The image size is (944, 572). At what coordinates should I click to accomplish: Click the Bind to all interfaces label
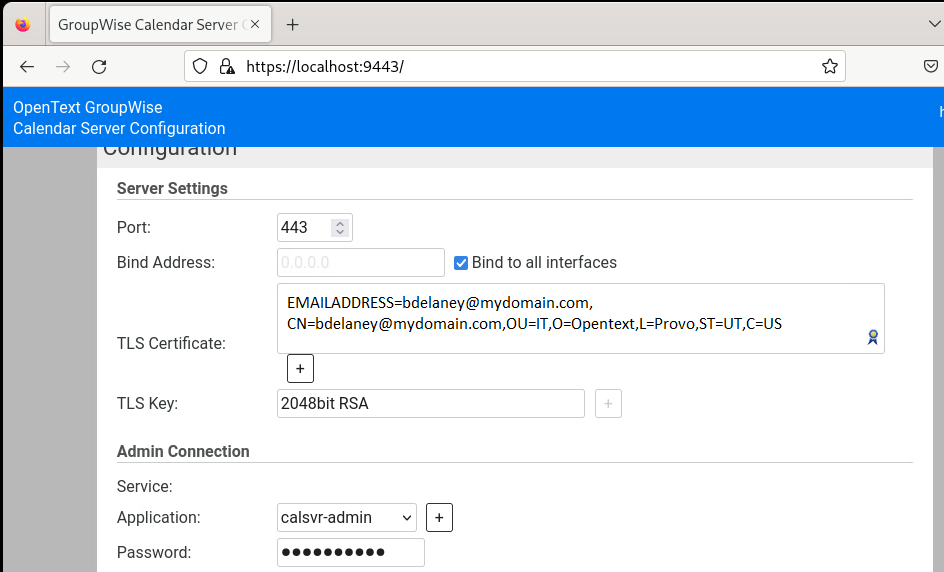(544, 263)
